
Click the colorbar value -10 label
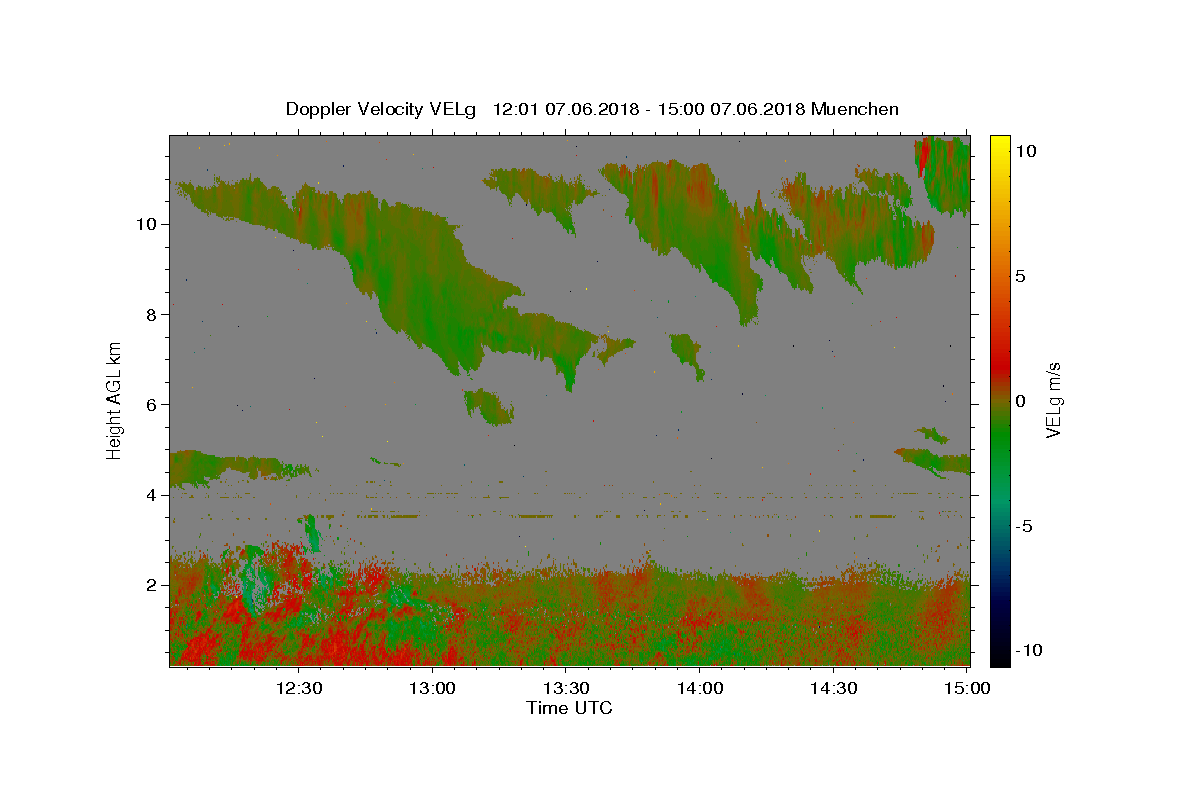coord(1029,650)
